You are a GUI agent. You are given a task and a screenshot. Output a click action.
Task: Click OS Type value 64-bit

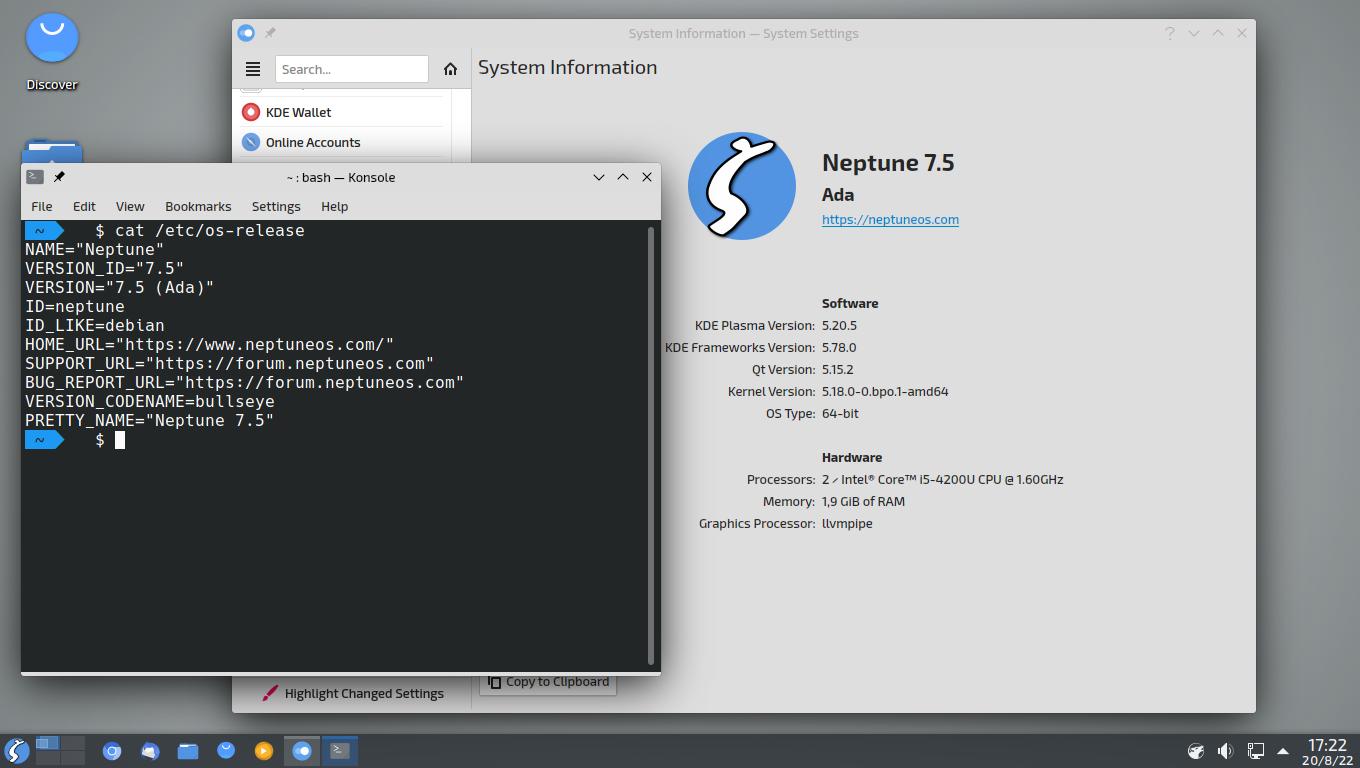(x=840, y=413)
